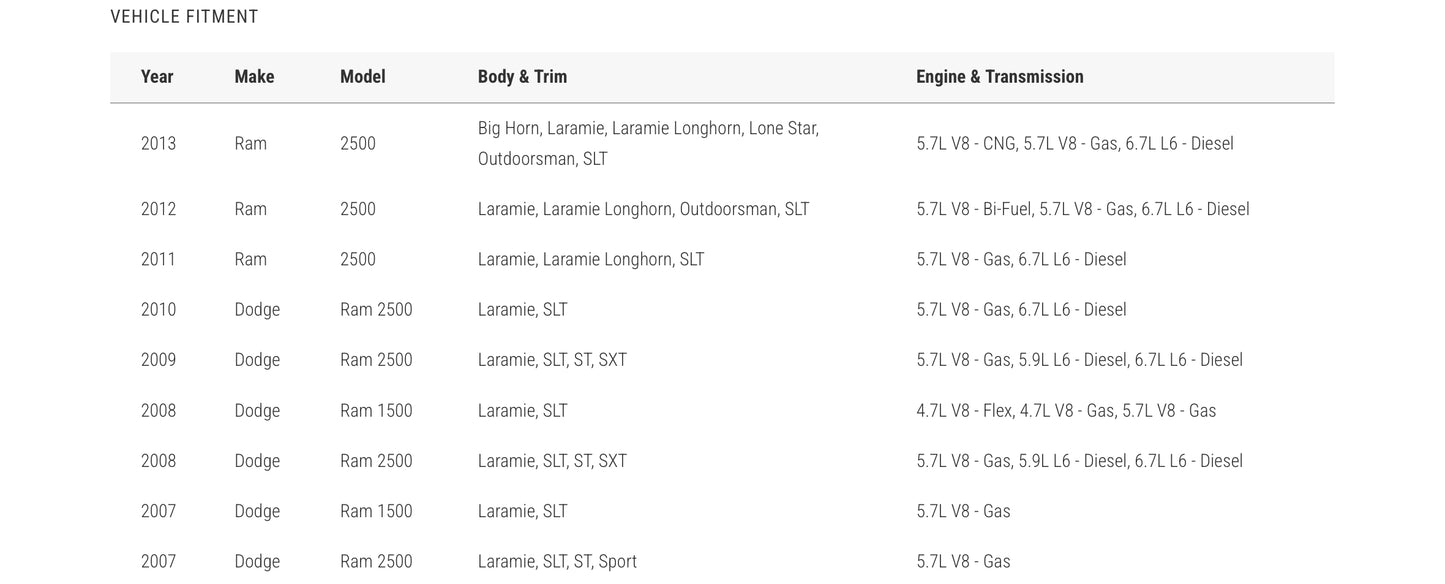1445x584 pixels.
Task: Click the Make column header
Action: tap(254, 77)
